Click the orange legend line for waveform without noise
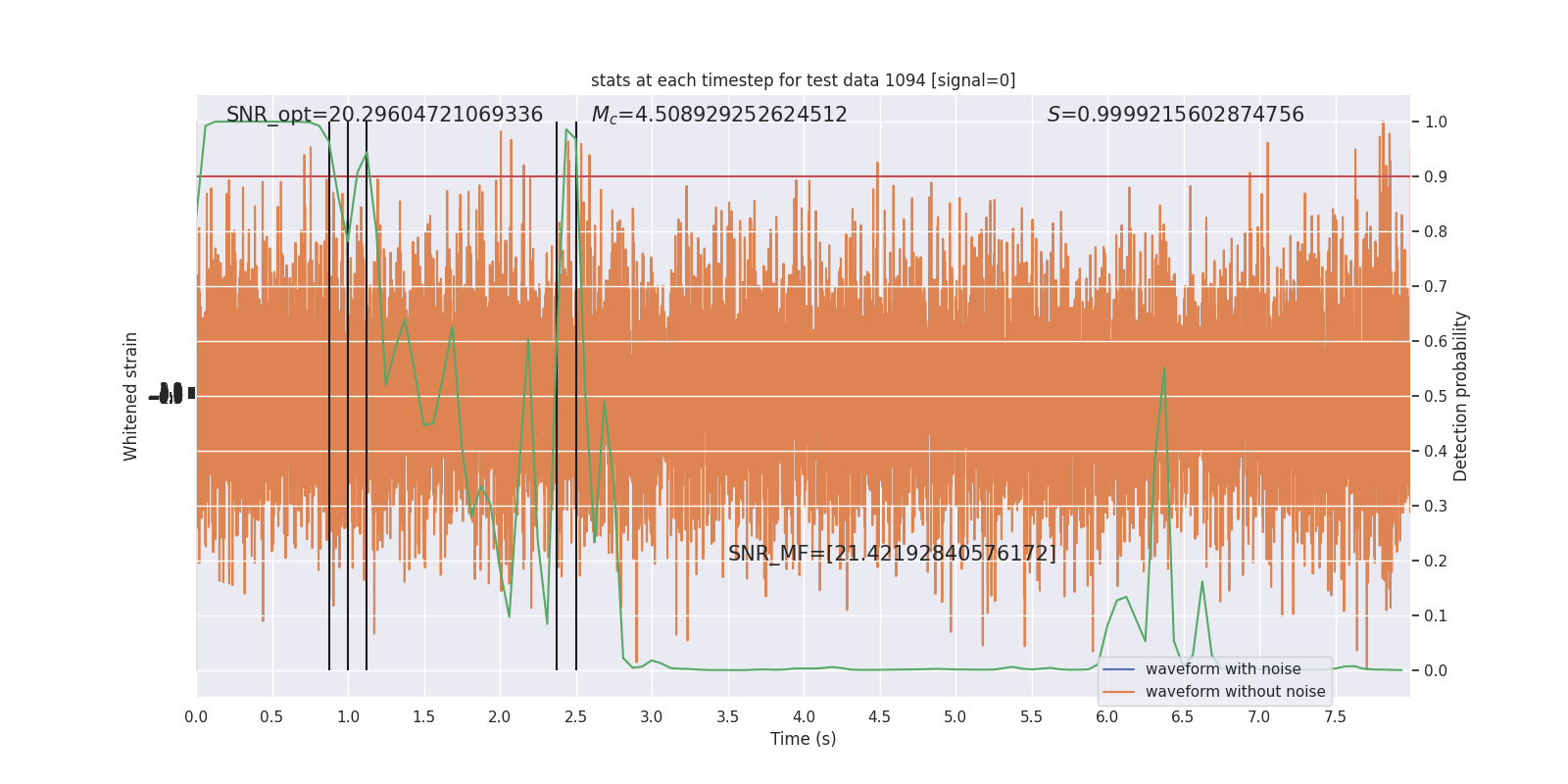The width and height of the screenshot is (1568, 784). tap(1119, 692)
